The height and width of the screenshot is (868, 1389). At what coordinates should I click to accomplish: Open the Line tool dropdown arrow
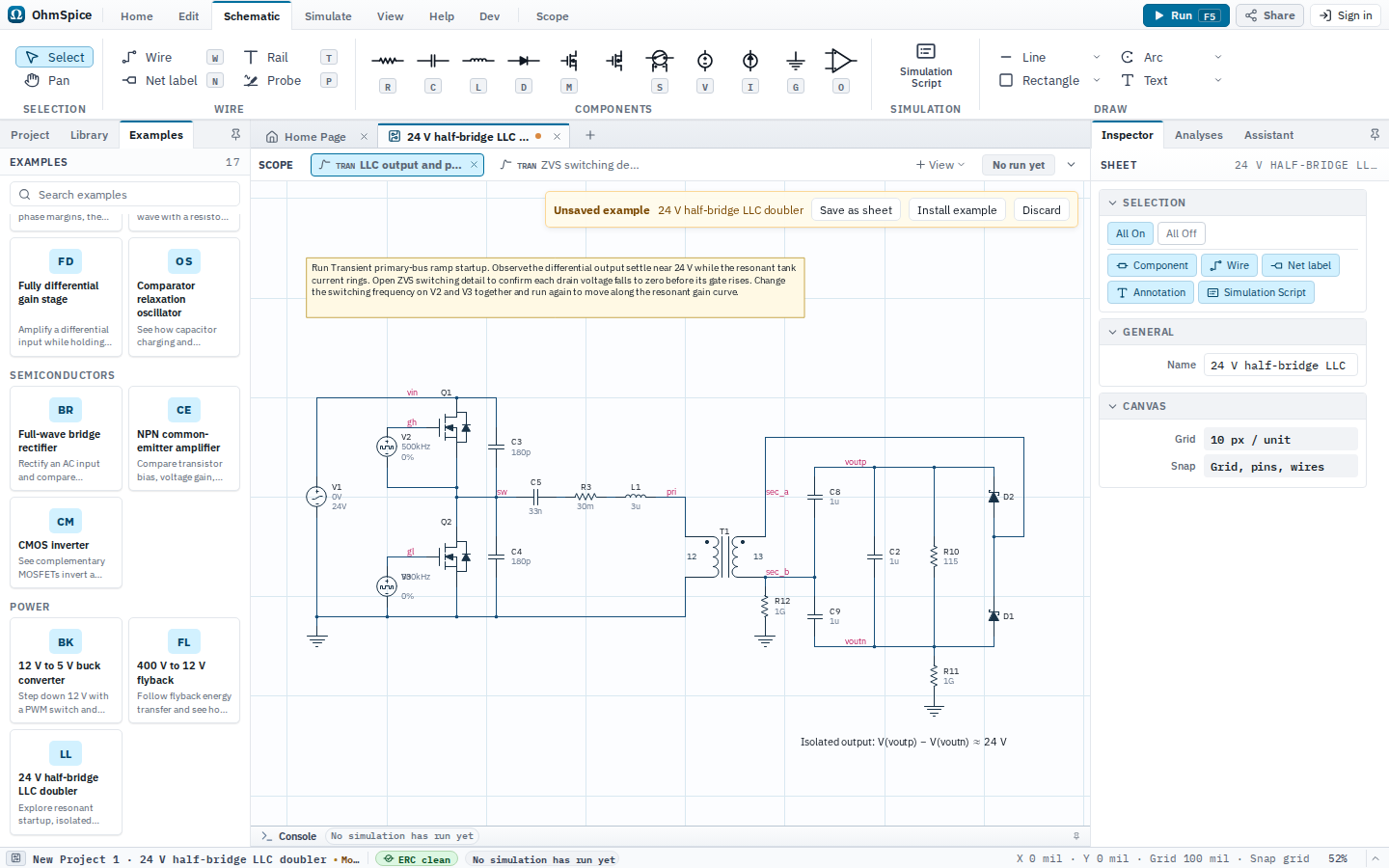1096,57
